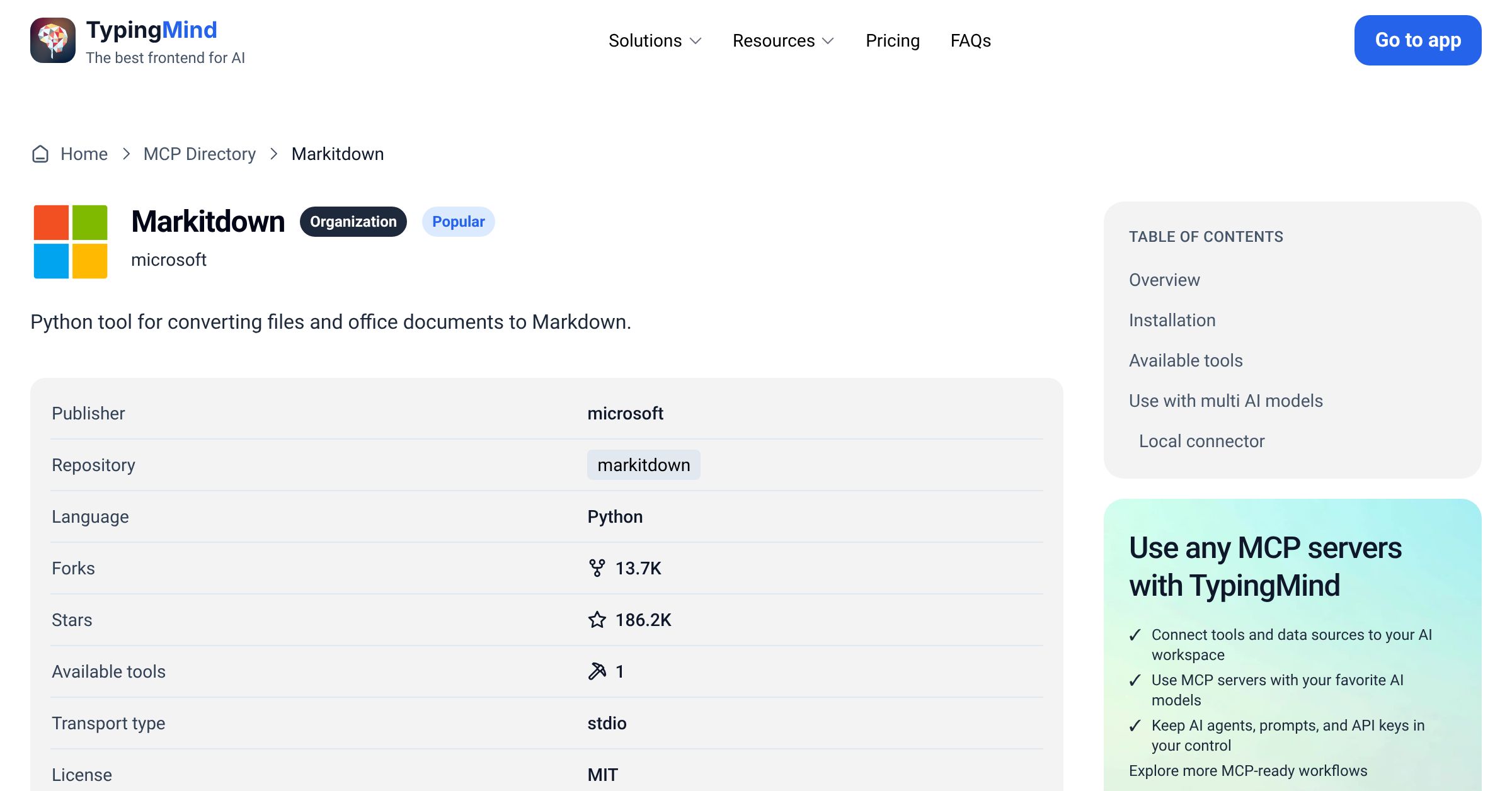1512x791 pixels.
Task: Click the Organization badge
Action: (x=353, y=222)
